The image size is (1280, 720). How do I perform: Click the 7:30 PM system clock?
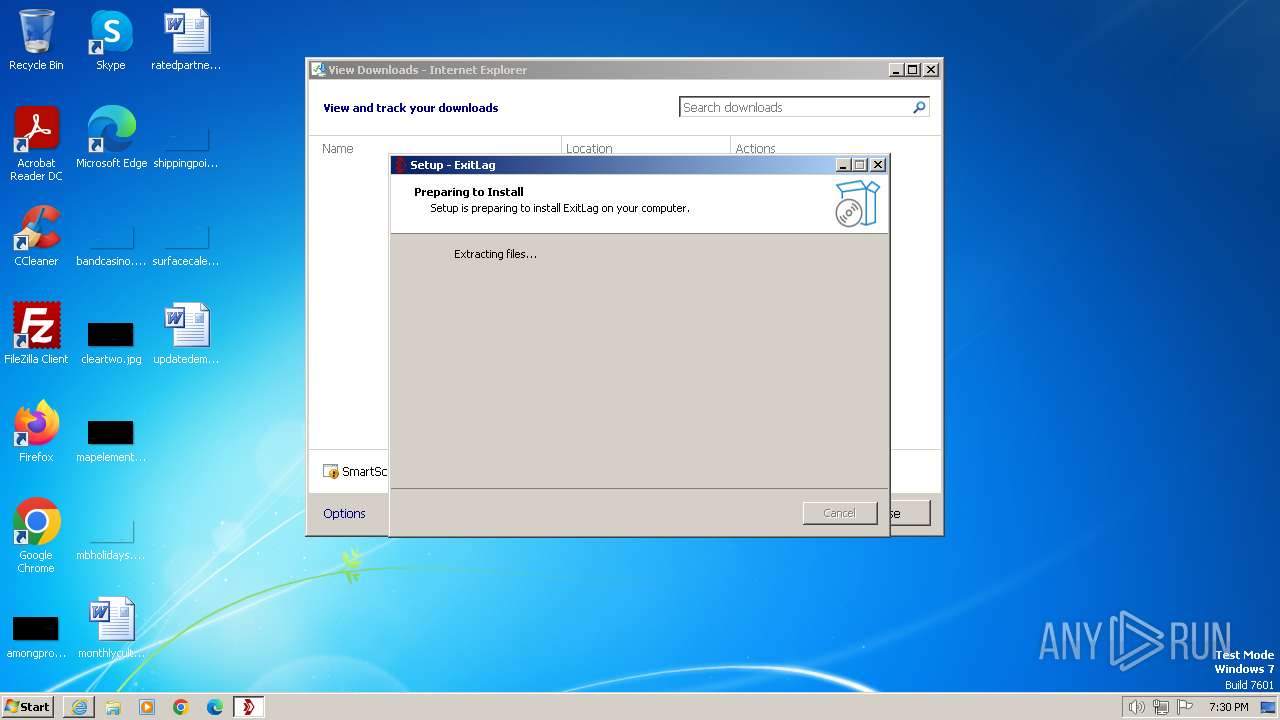1228,707
